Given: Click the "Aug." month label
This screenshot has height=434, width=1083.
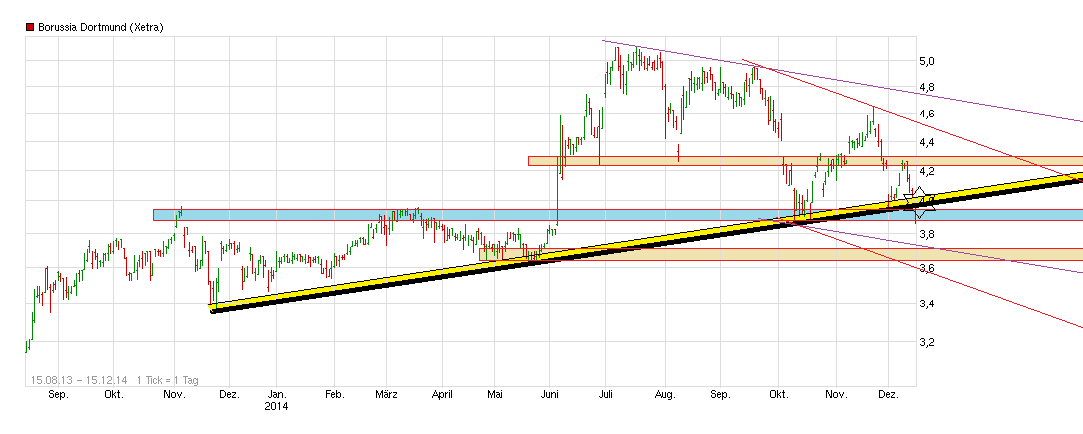Looking at the screenshot, I should coord(665,395).
